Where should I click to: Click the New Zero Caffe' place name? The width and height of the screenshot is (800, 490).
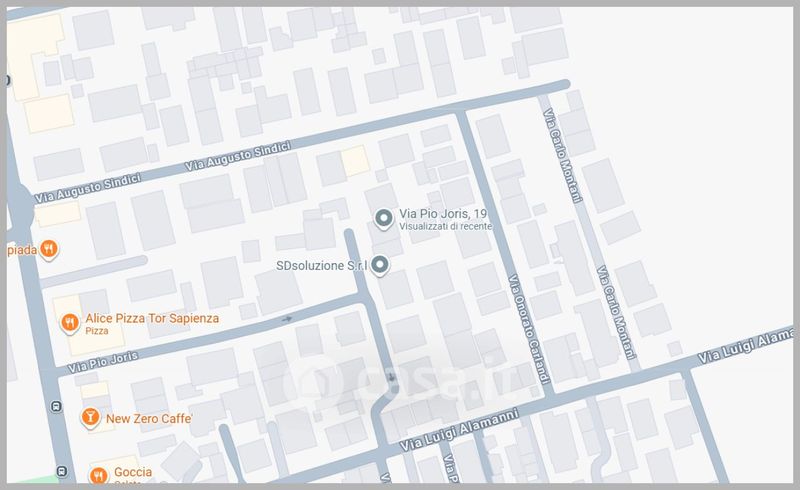(x=149, y=418)
